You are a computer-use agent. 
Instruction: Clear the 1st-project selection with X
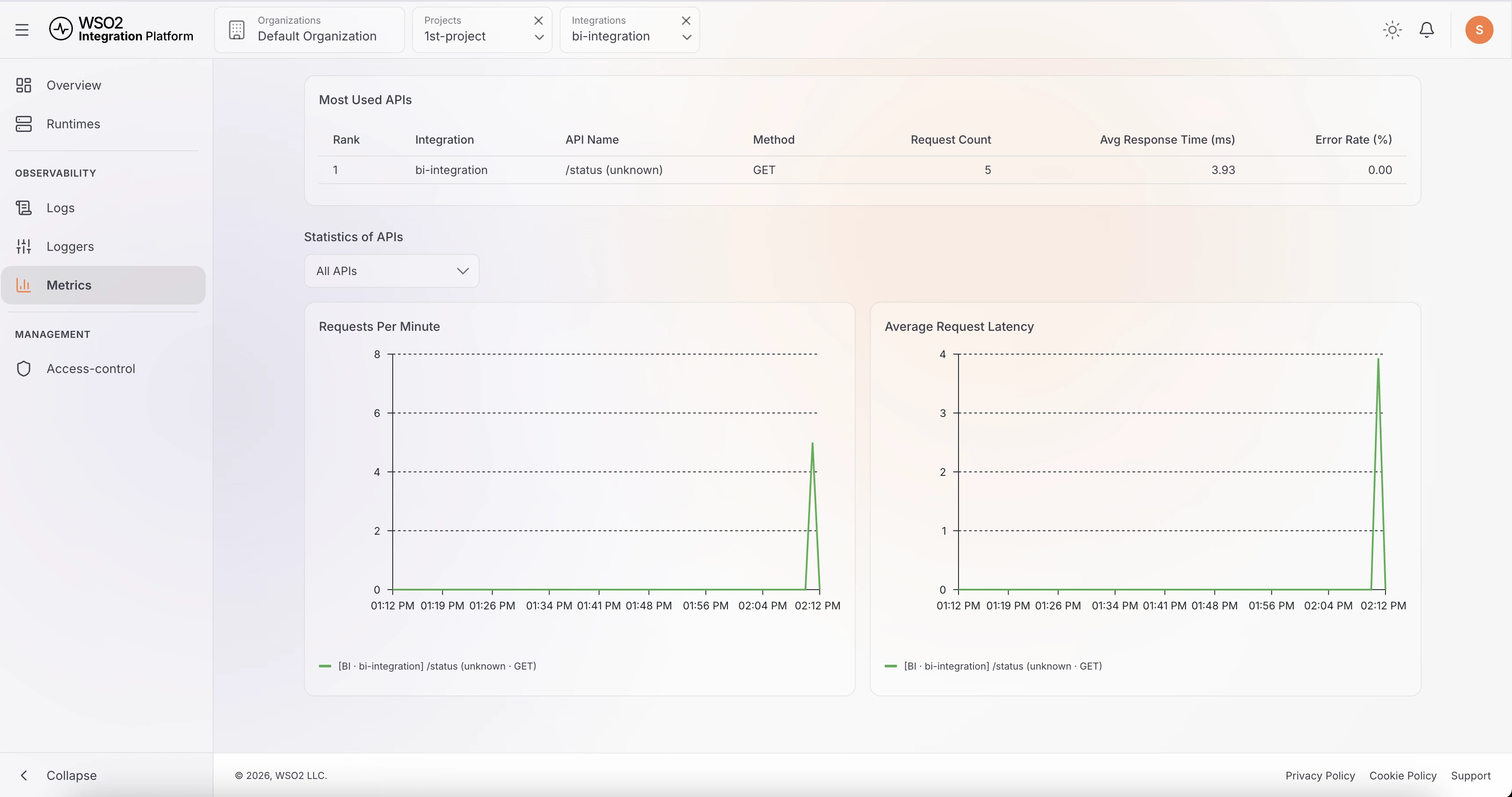coord(538,21)
